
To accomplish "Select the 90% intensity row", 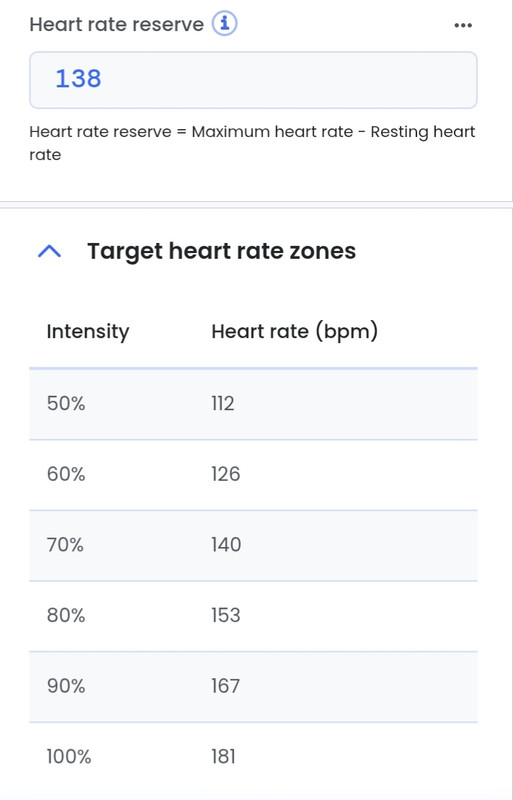I will click(x=253, y=686).
